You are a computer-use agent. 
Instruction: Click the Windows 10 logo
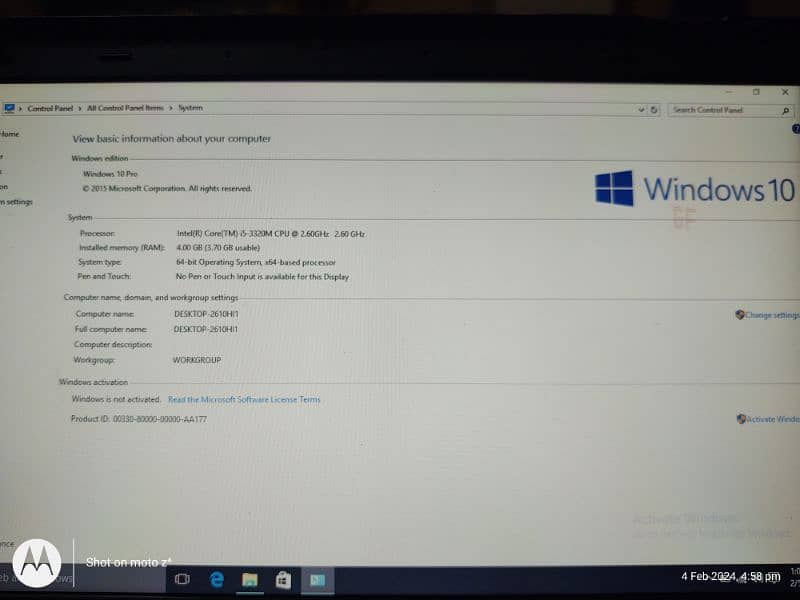[x=695, y=189]
